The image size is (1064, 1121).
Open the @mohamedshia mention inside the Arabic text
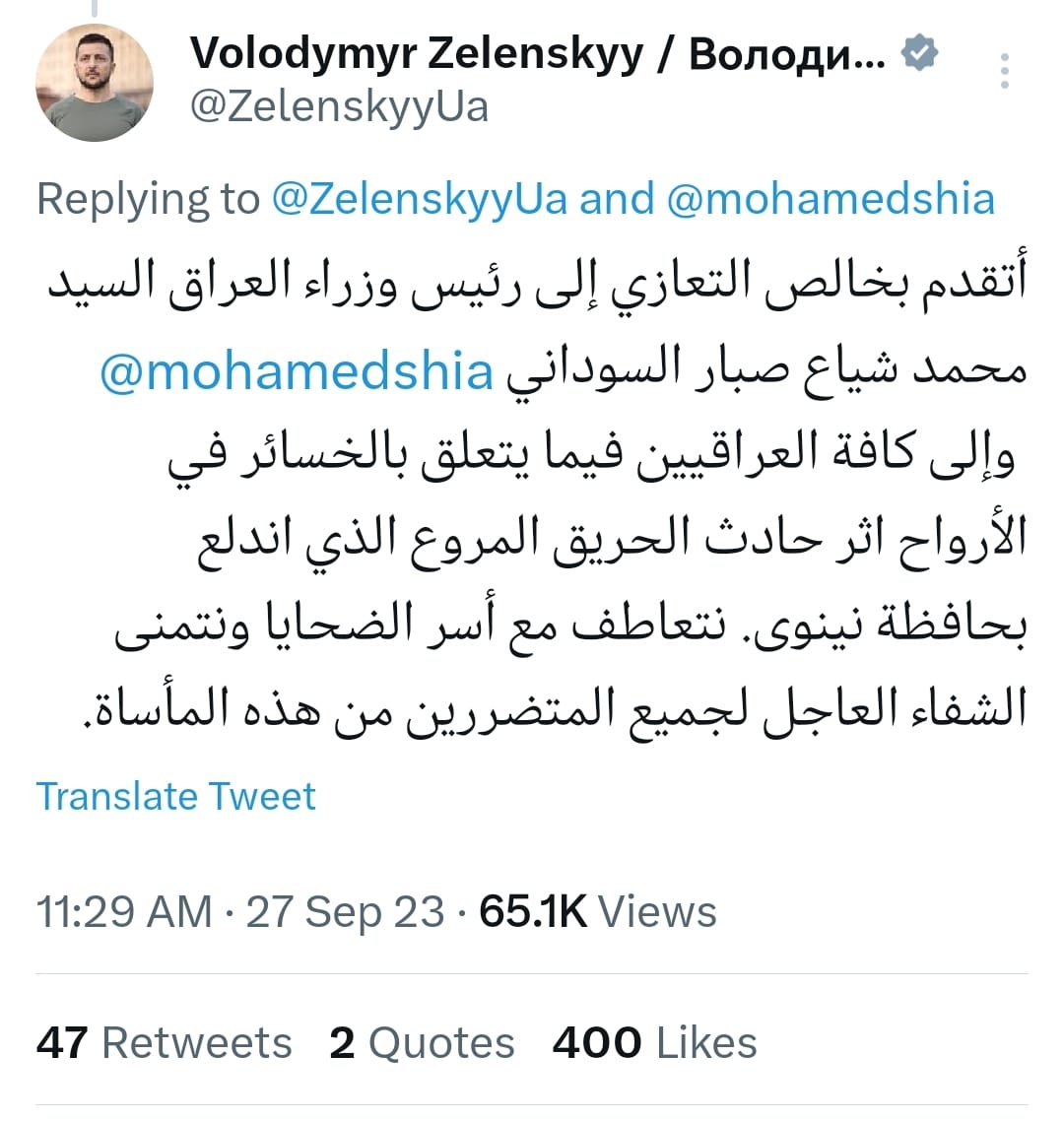point(297,370)
